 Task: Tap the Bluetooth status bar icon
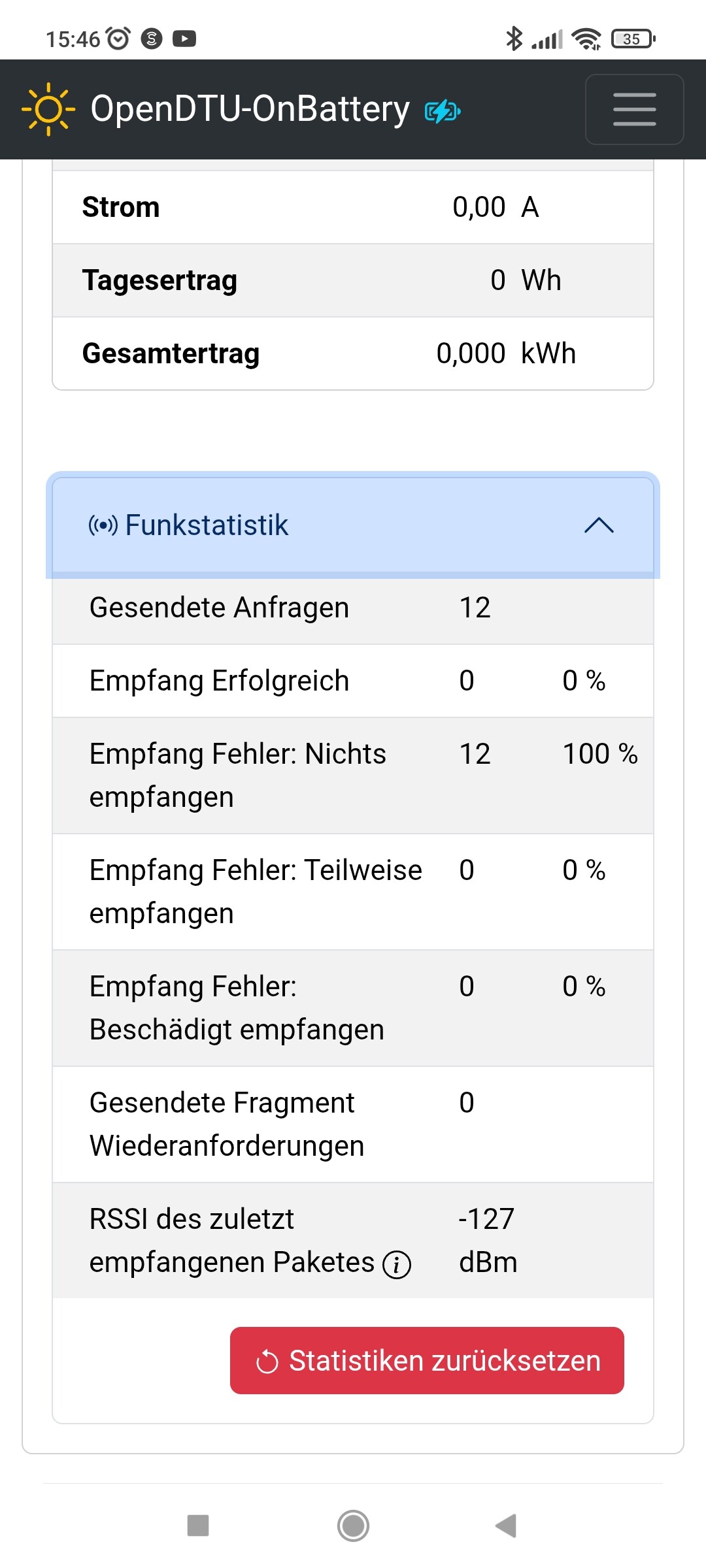514,39
